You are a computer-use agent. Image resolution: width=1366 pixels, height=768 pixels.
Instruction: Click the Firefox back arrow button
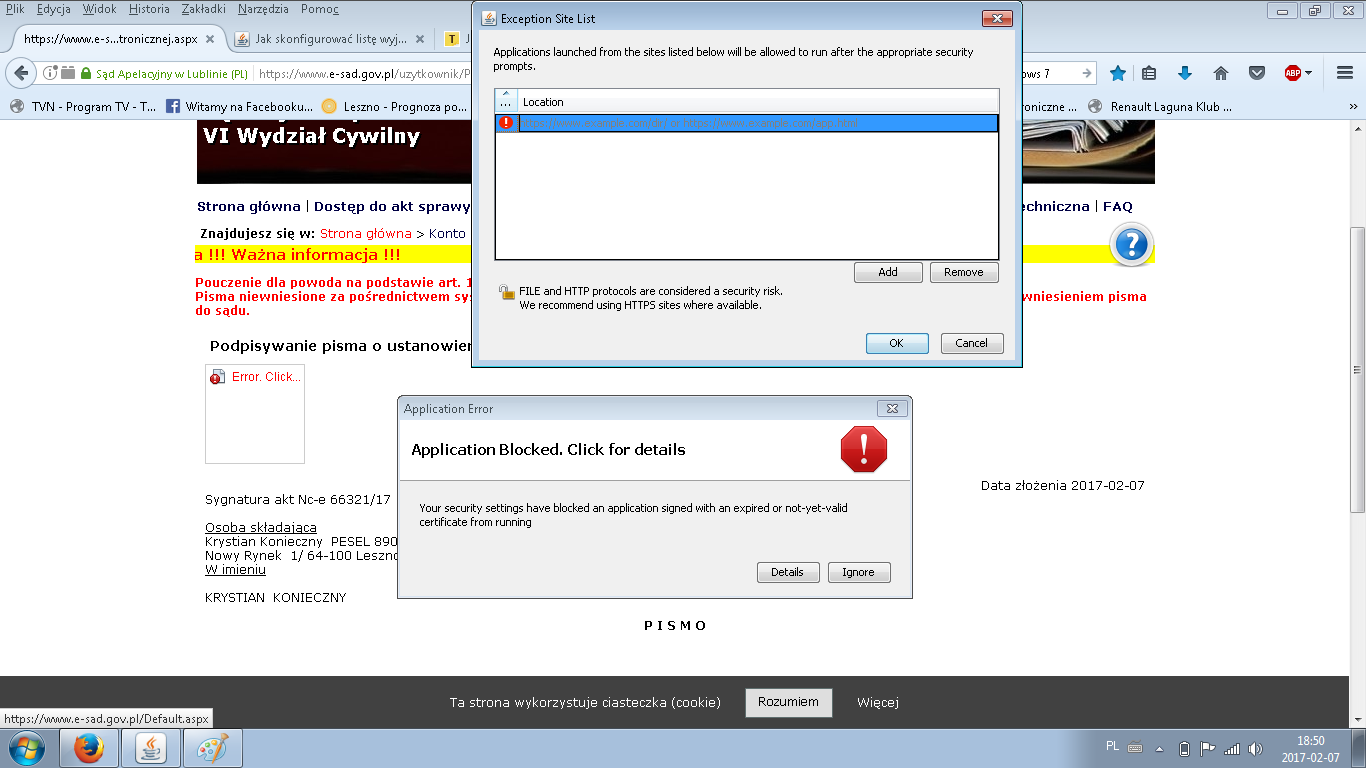[21, 73]
